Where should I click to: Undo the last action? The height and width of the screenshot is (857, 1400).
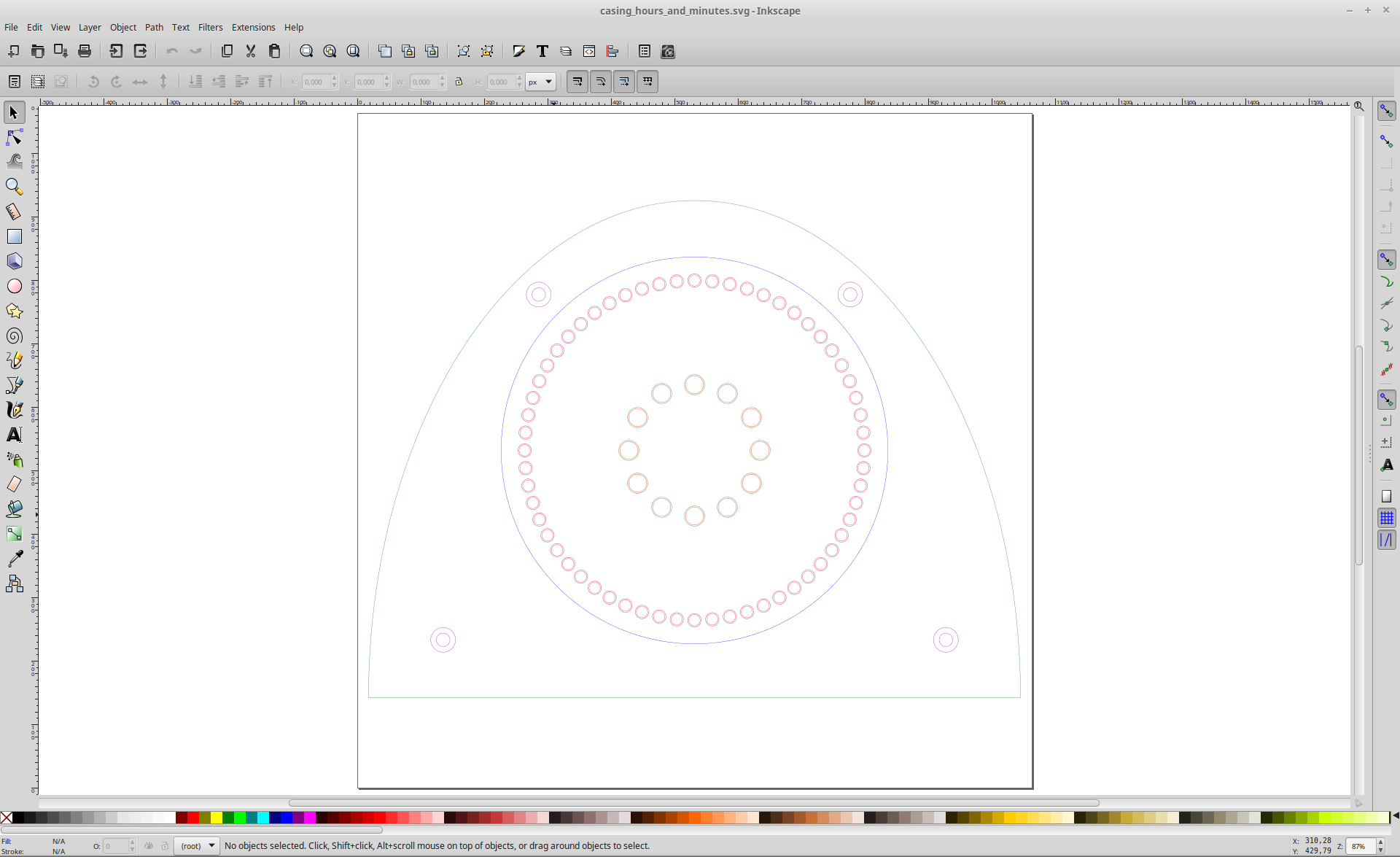coord(172,51)
